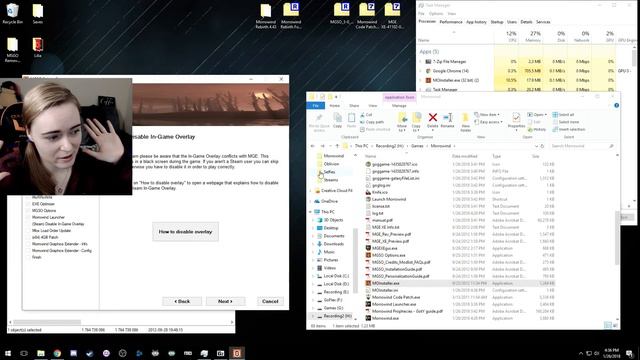Click Games in the Explorer address breadcrumb
This screenshot has height=360, width=640.
click(x=417, y=146)
